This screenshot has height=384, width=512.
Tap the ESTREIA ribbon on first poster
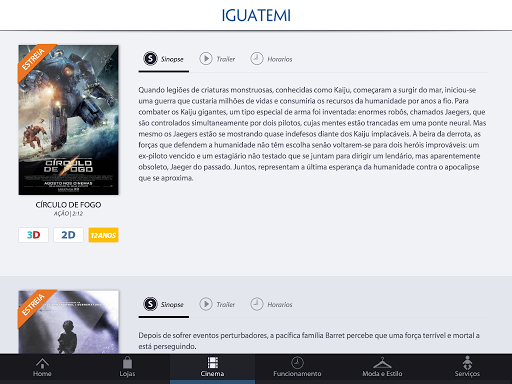[x=33, y=59]
